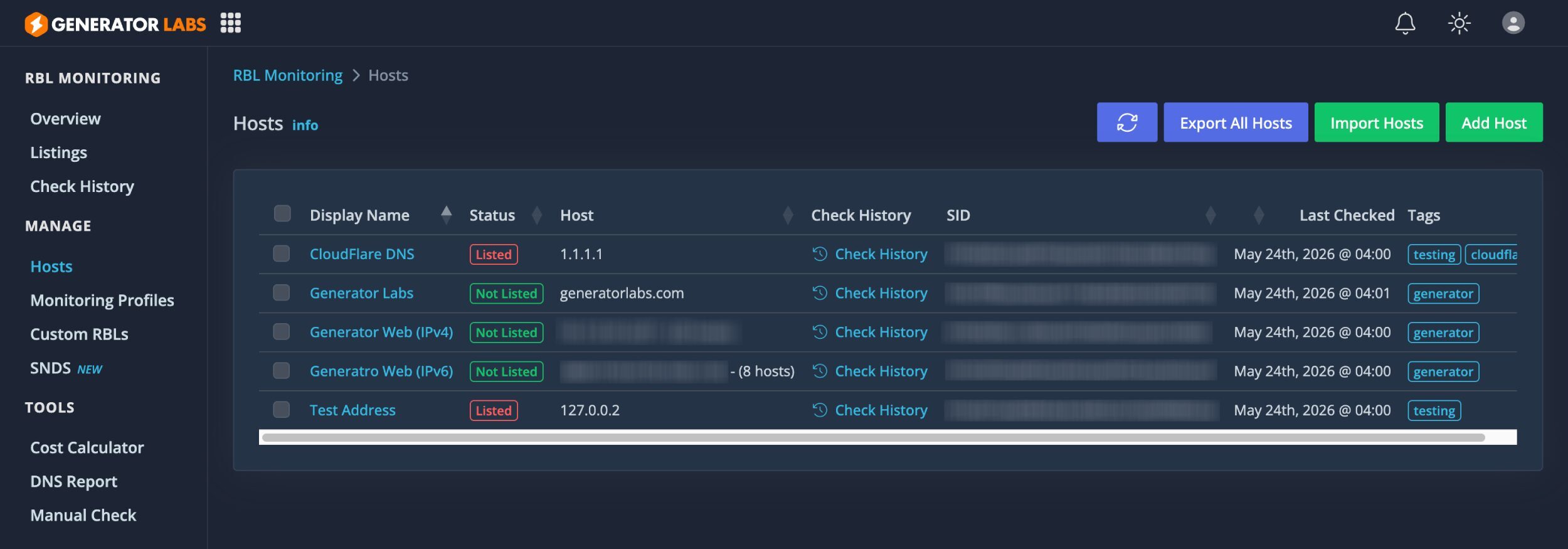Click Listed status badge for Test Address
1568x549 pixels.
(494, 410)
